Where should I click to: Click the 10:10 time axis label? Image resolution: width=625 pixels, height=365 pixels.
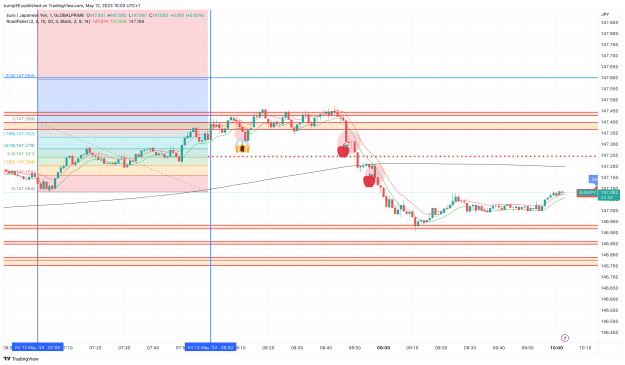point(585,347)
